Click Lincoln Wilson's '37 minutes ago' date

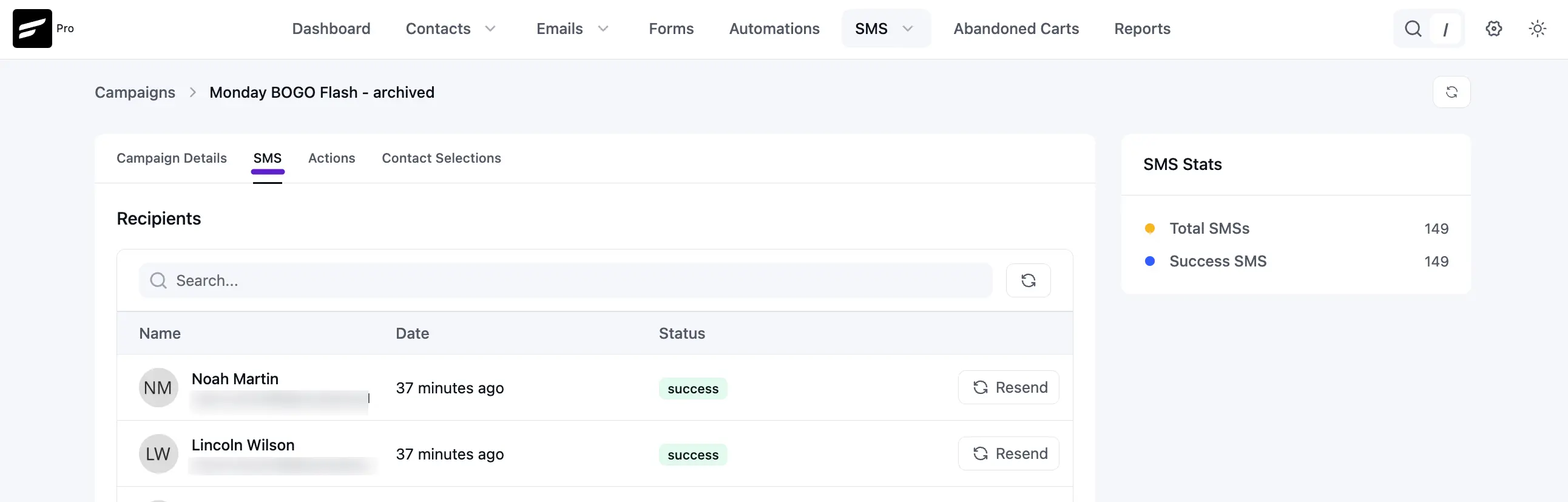coord(450,455)
